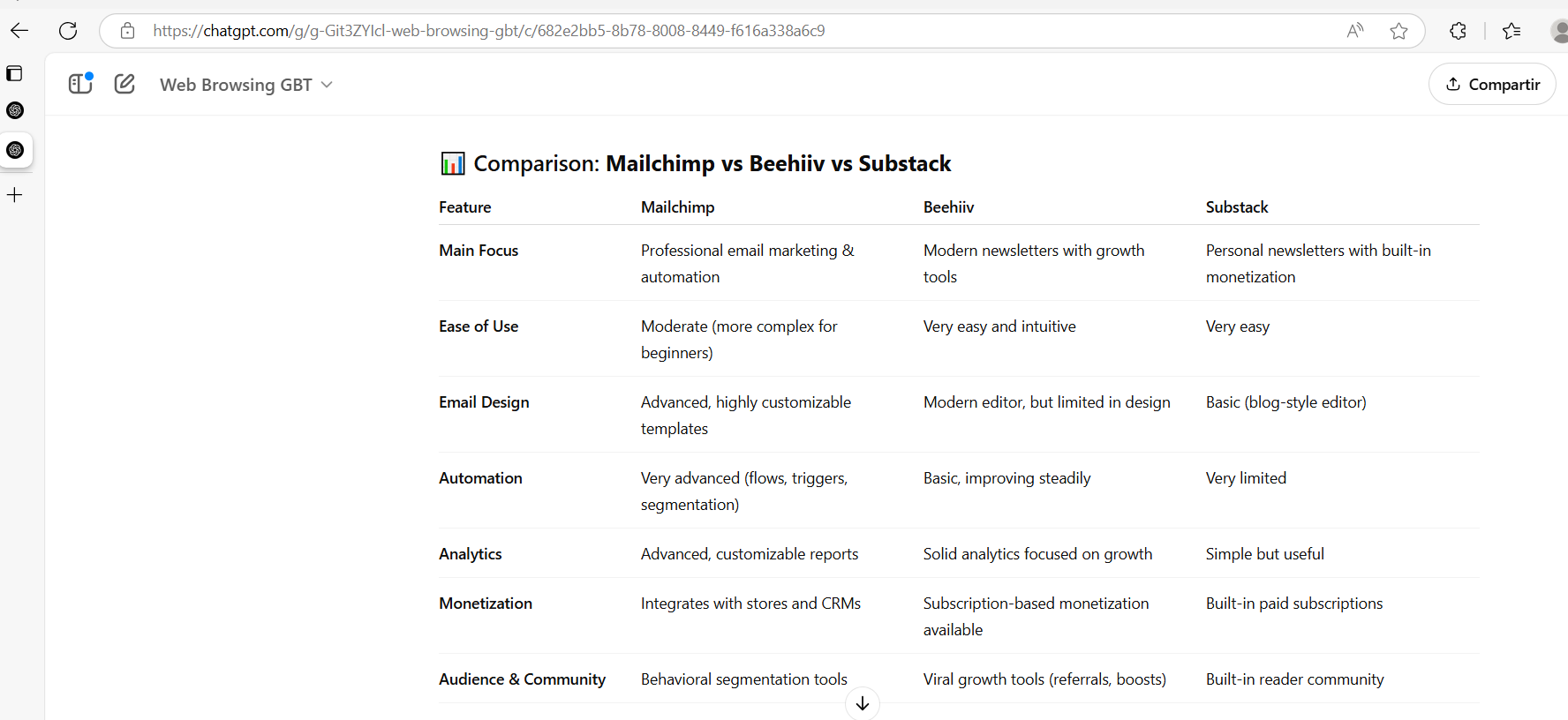Expand the Web Browsing GBT model dropdown
The width and height of the screenshot is (1568, 720).
246,85
